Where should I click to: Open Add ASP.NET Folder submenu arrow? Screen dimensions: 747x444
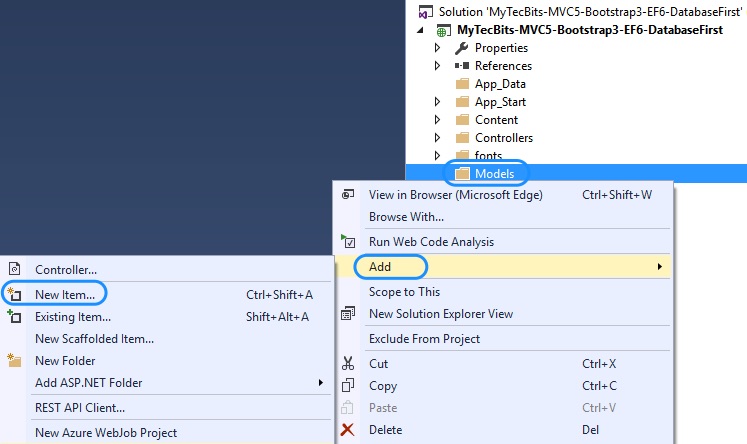[321, 383]
